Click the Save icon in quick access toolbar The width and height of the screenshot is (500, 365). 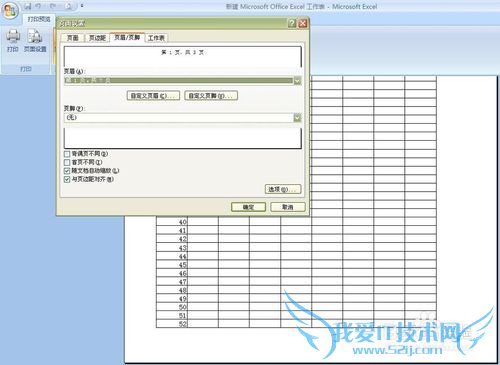(28, 6)
